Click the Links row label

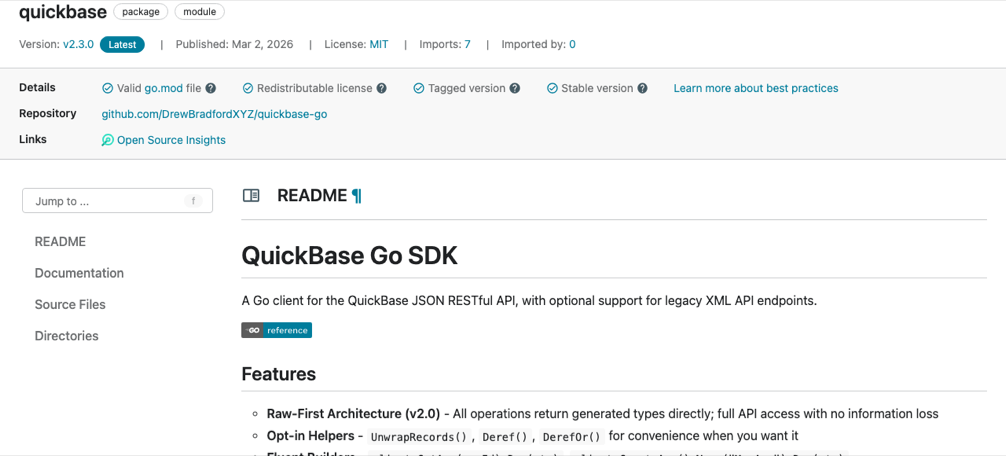point(33,139)
